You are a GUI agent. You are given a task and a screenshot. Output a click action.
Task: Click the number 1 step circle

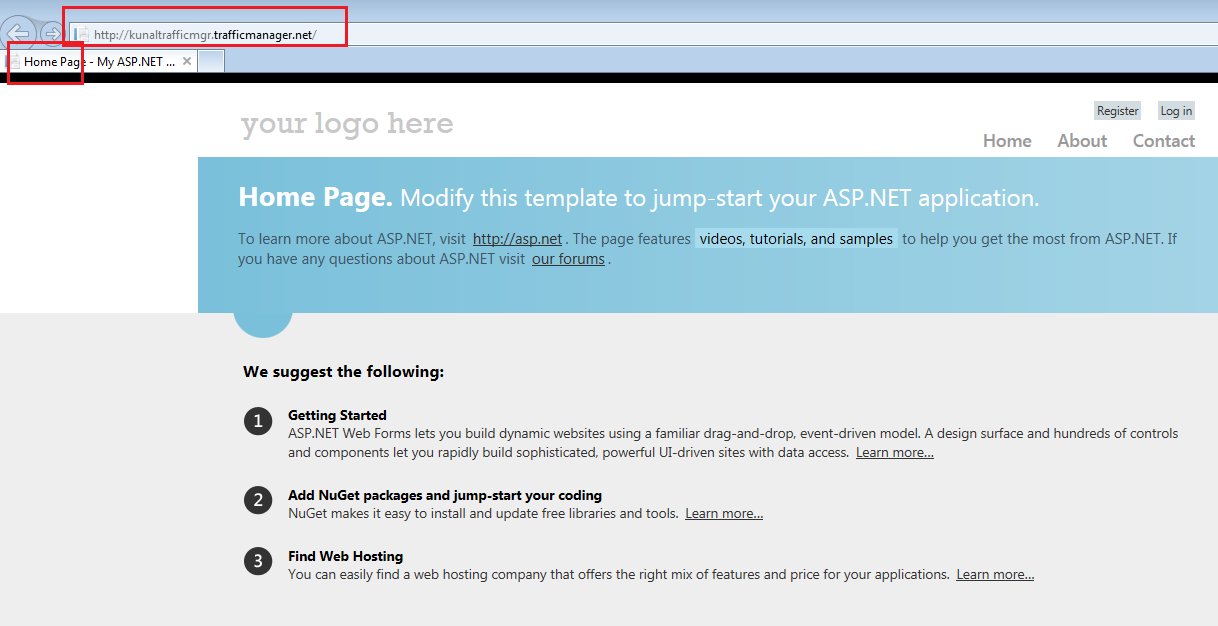point(258,422)
